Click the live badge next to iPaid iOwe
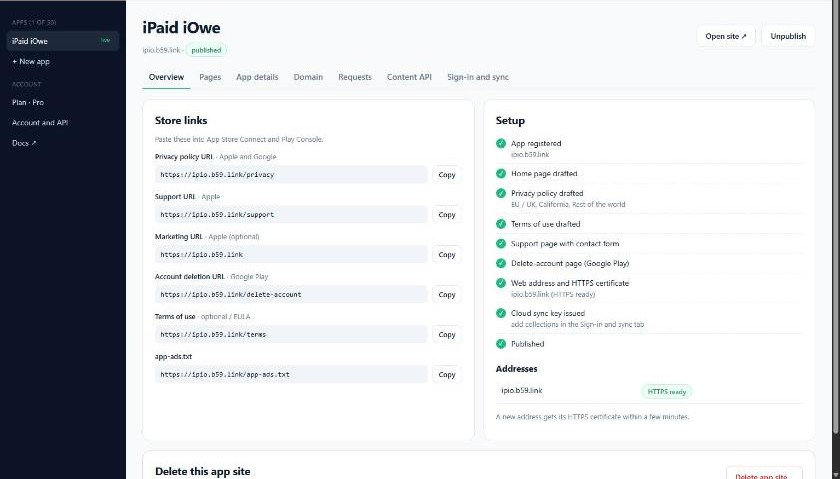This screenshot has height=479, width=840. click(x=106, y=41)
